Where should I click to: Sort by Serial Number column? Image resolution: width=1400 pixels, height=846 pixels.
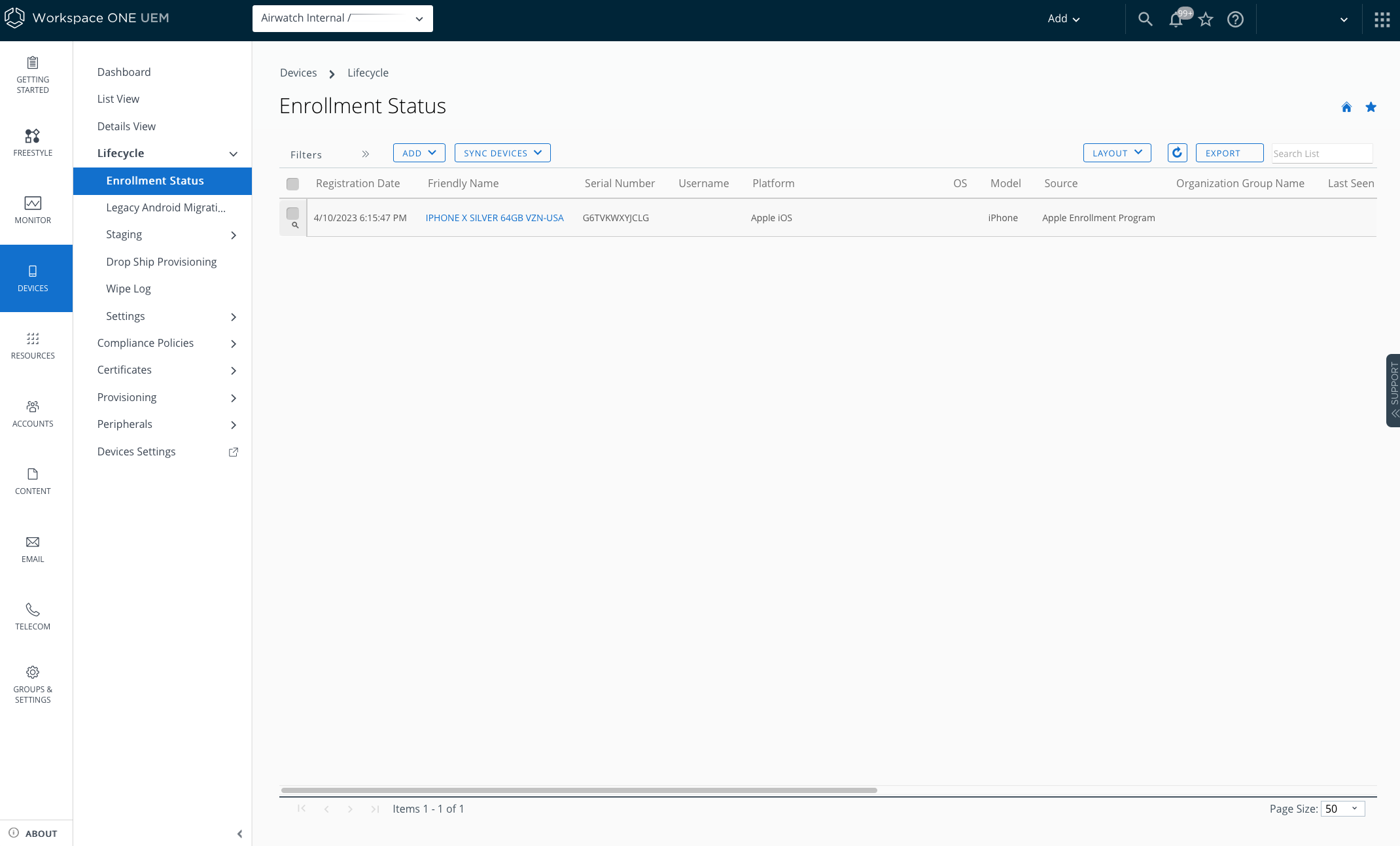620,183
